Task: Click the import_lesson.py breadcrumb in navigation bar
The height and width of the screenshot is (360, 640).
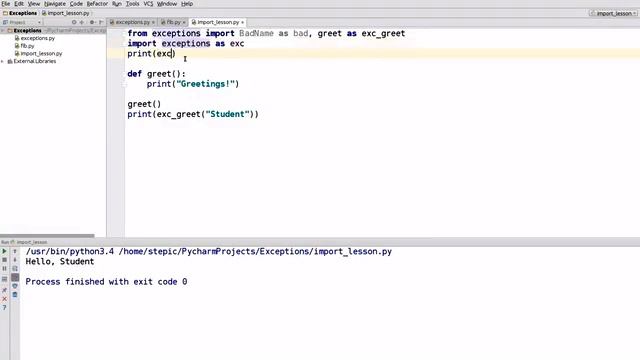Action: (x=66, y=13)
